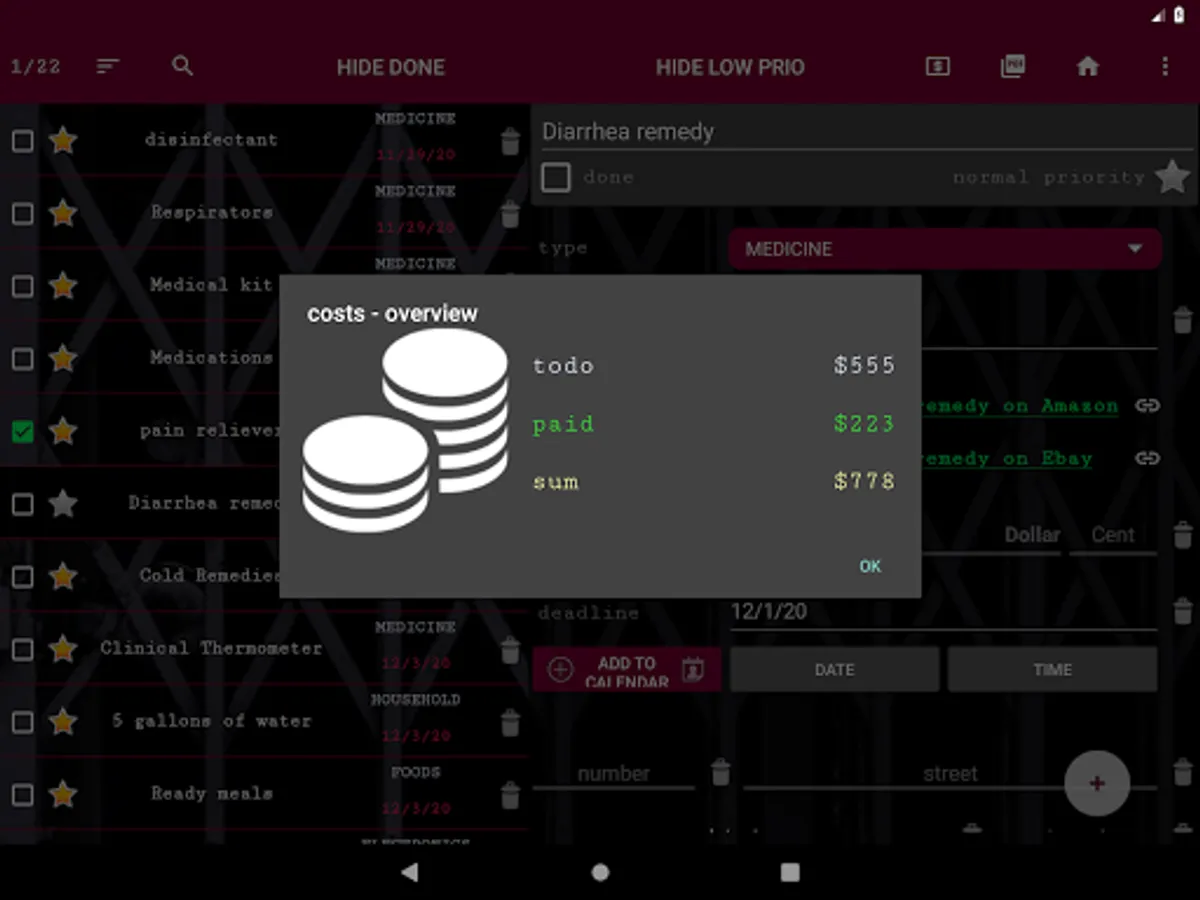The width and height of the screenshot is (1200, 900).
Task: Select Hide Done in the top bar
Action: point(391,67)
